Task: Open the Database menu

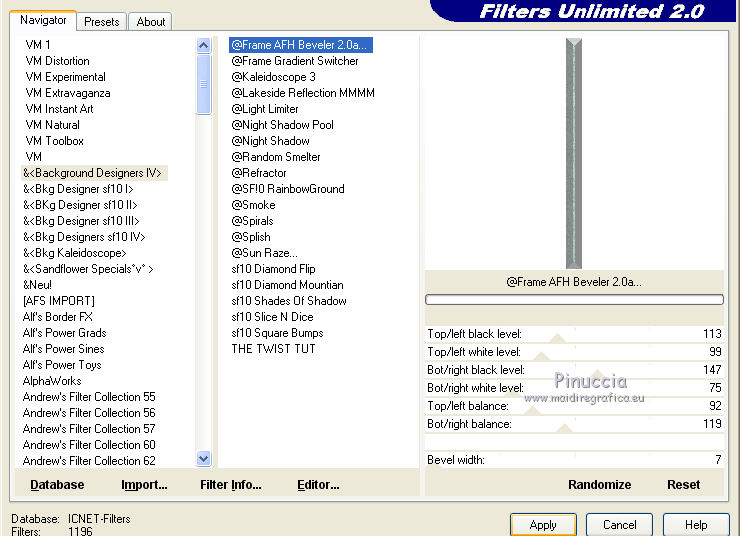Action: (57, 485)
